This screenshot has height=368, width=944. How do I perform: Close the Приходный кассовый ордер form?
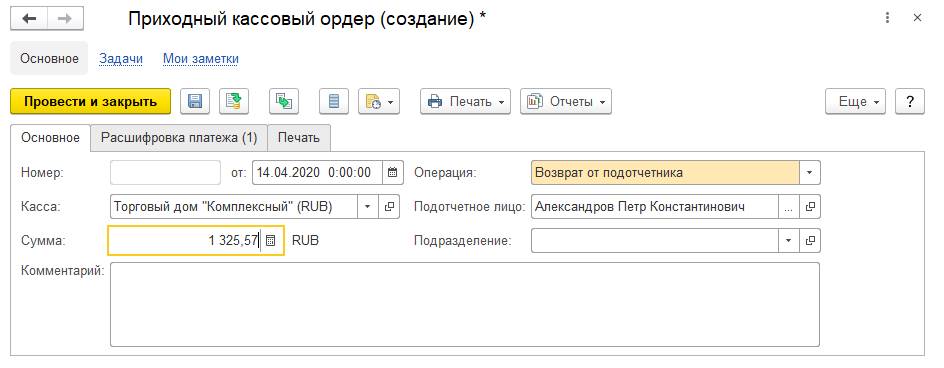tap(918, 18)
